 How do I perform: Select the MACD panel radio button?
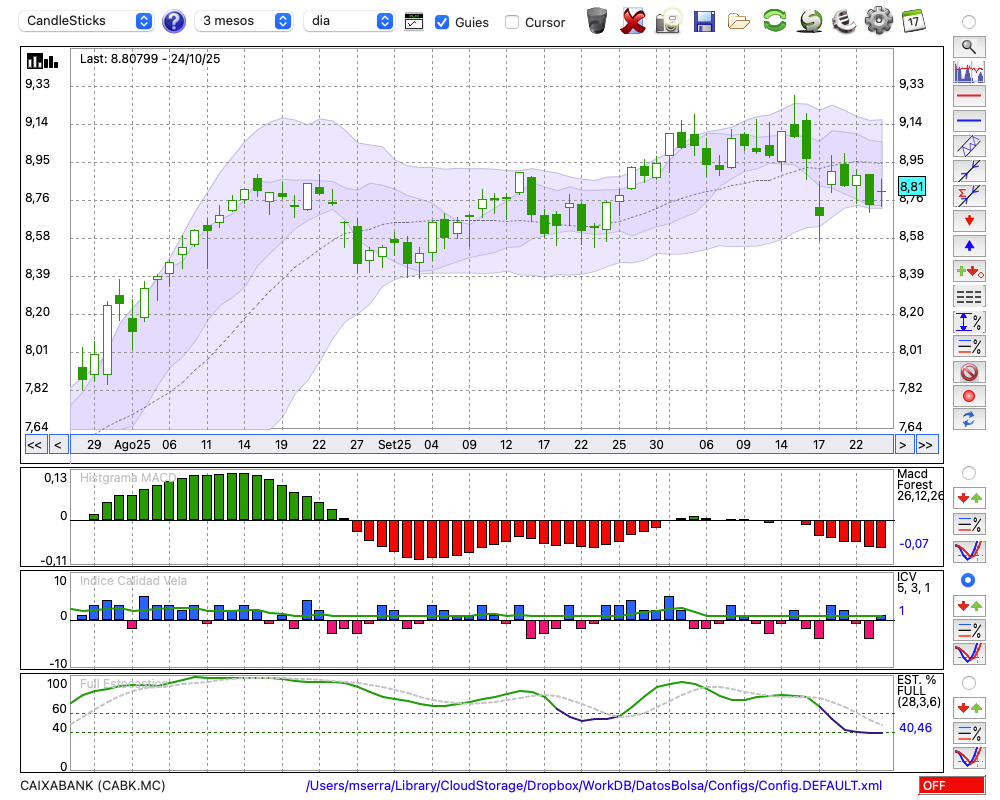[x=969, y=473]
